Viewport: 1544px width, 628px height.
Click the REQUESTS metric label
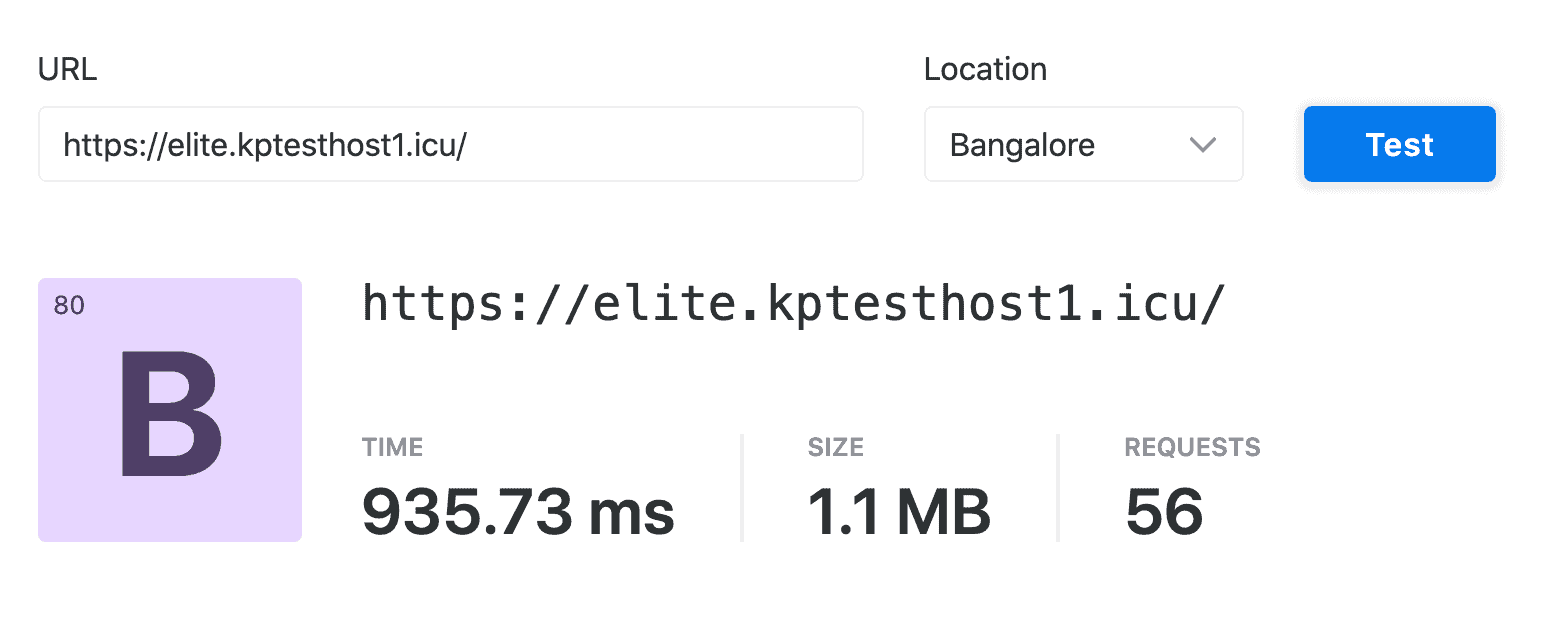[x=1192, y=447]
